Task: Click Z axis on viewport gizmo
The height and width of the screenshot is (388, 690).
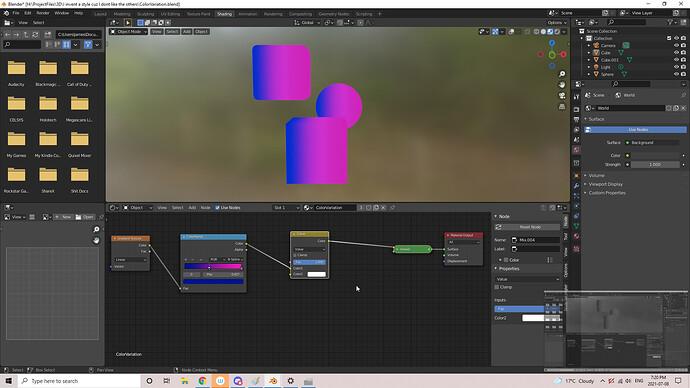Action: coord(552,43)
